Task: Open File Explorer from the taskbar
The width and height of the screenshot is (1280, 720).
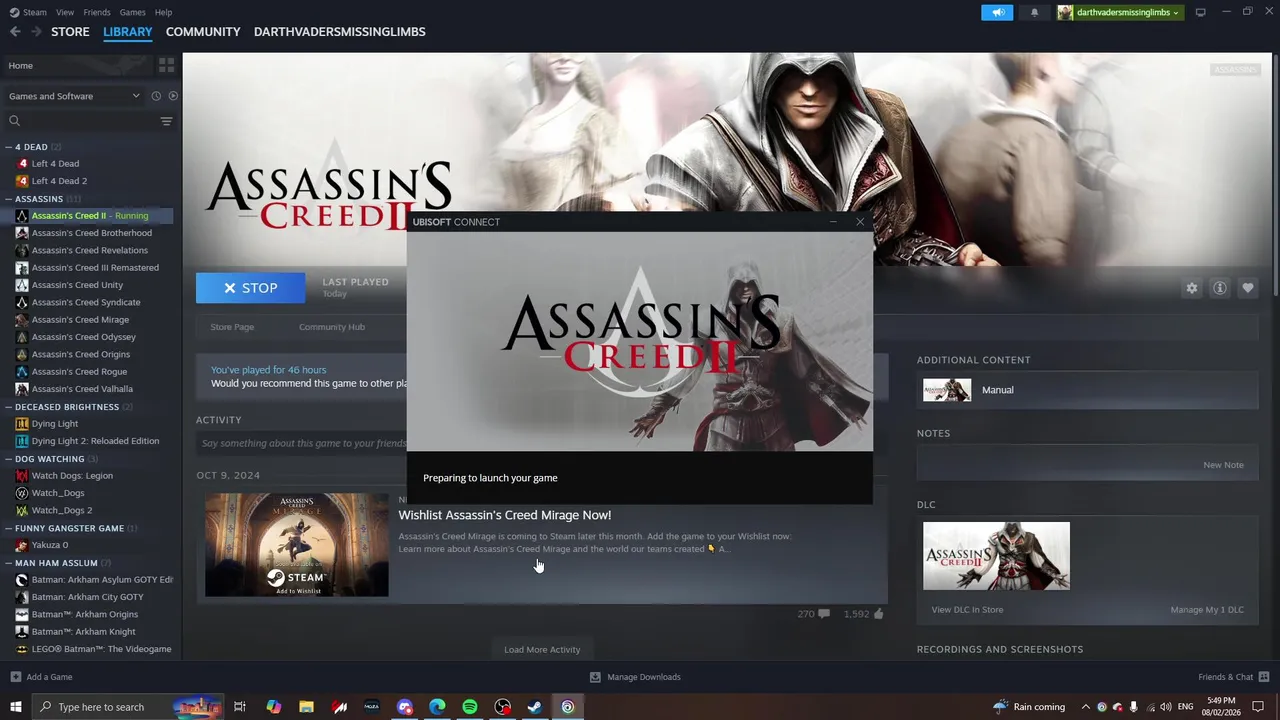Action: [x=306, y=707]
